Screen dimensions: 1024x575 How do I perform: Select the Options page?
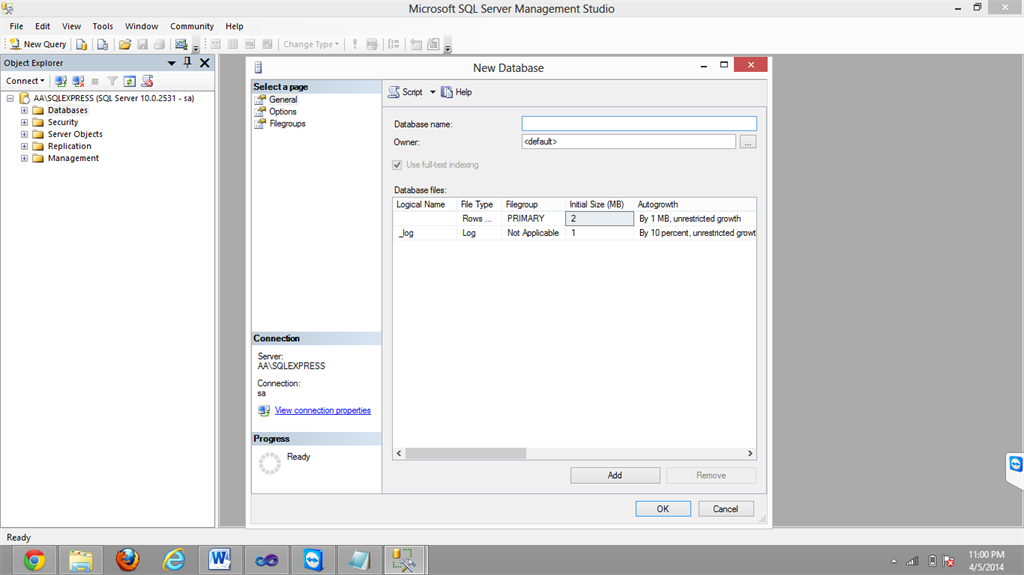[x=283, y=112]
